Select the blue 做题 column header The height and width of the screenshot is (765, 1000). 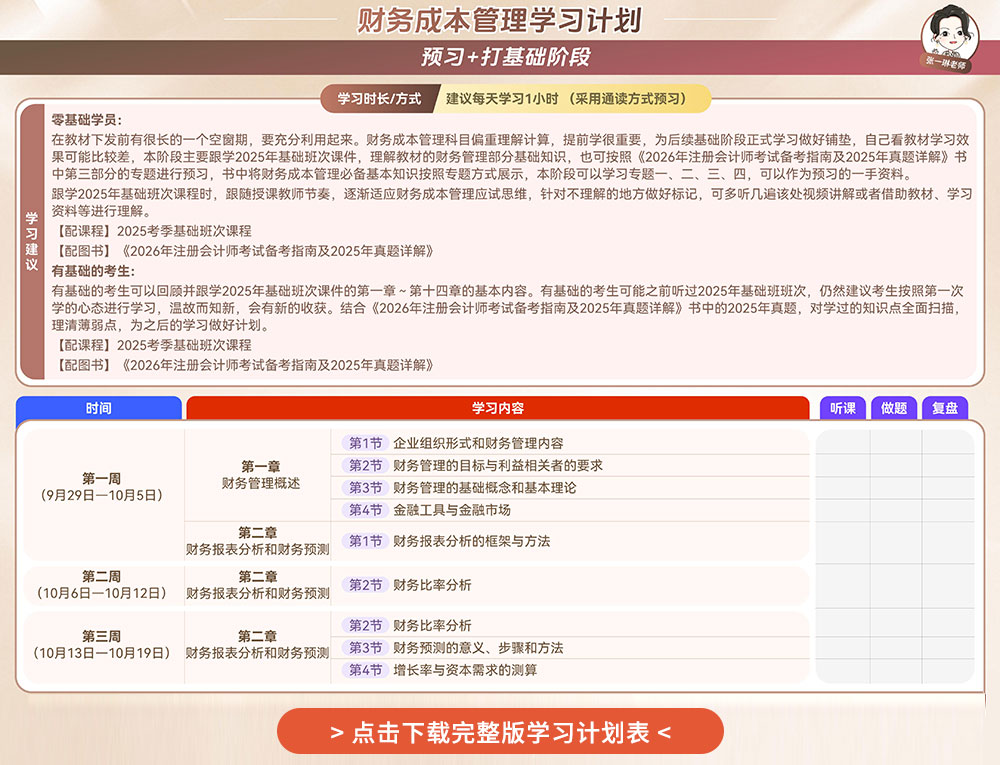(x=893, y=408)
